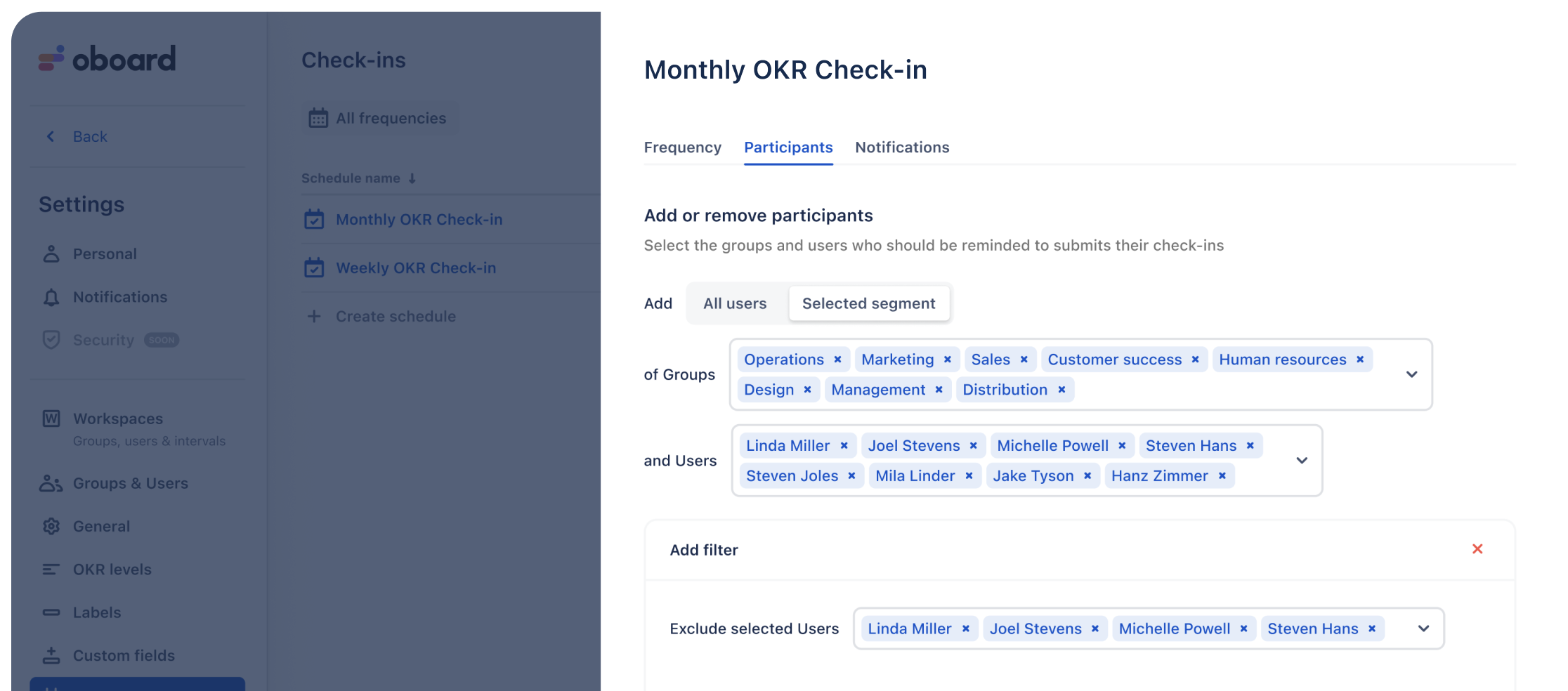The width and height of the screenshot is (1568, 691).
Task: Click the Notifications bell icon
Action: pos(51,297)
